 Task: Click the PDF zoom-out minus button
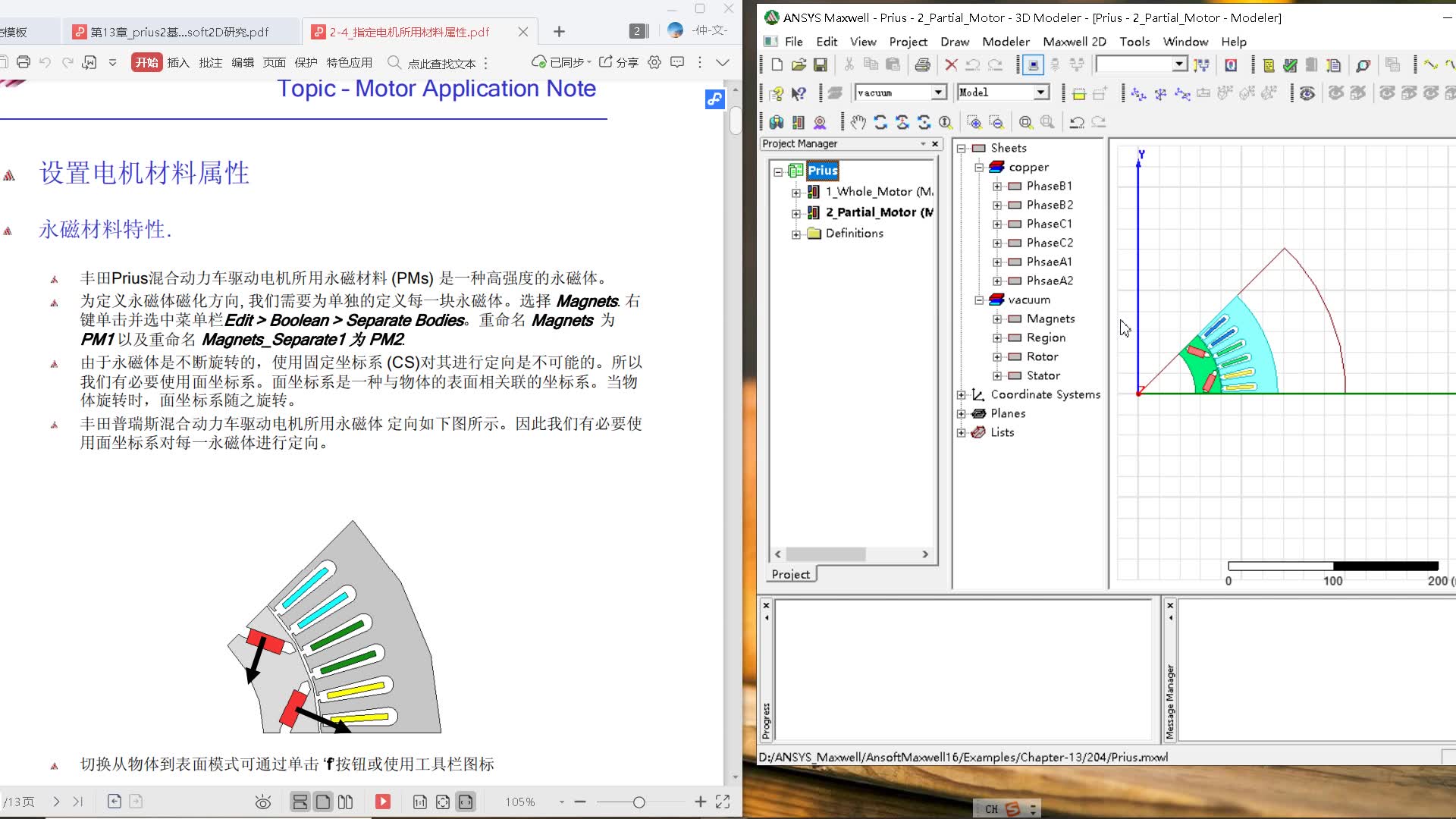tap(580, 802)
